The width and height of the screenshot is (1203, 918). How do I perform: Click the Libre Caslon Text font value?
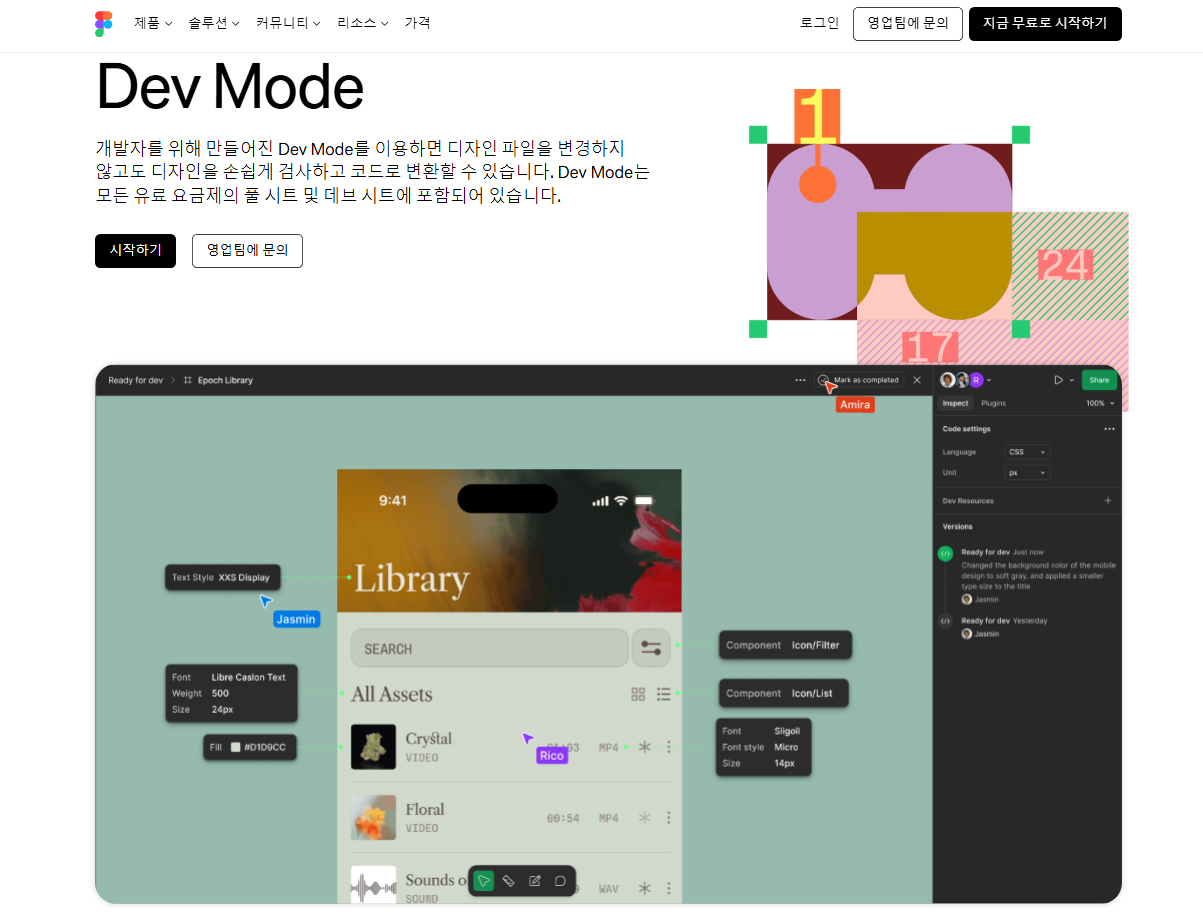pos(248,677)
